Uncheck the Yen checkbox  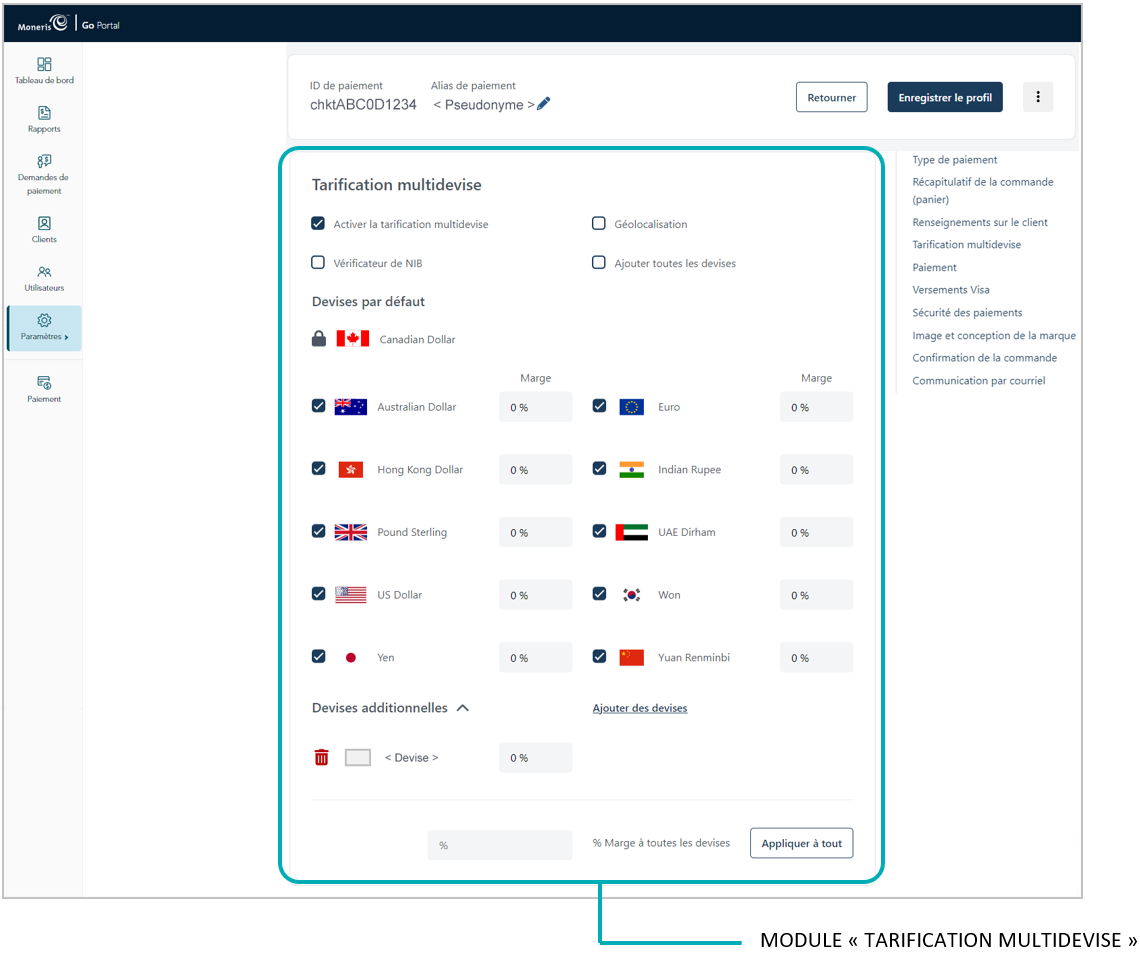pyautogui.click(x=318, y=656)
